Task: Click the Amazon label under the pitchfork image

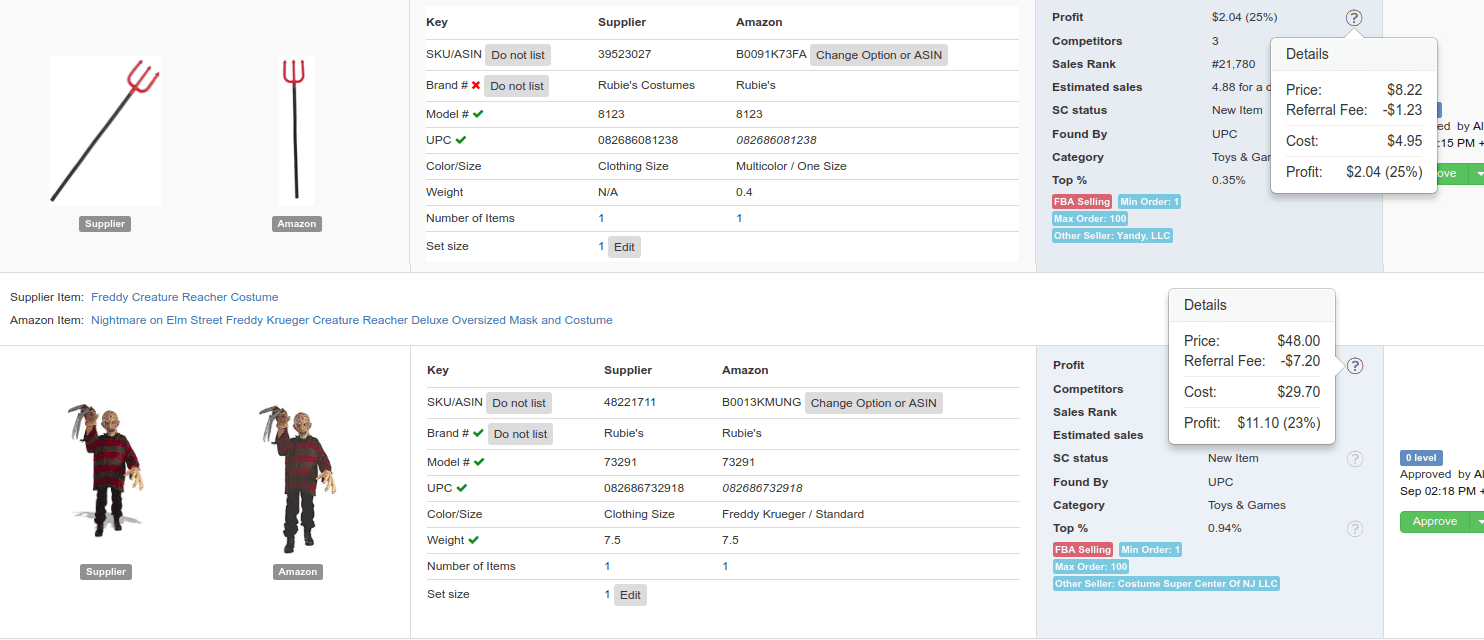Action: click(x=297, y=224)
